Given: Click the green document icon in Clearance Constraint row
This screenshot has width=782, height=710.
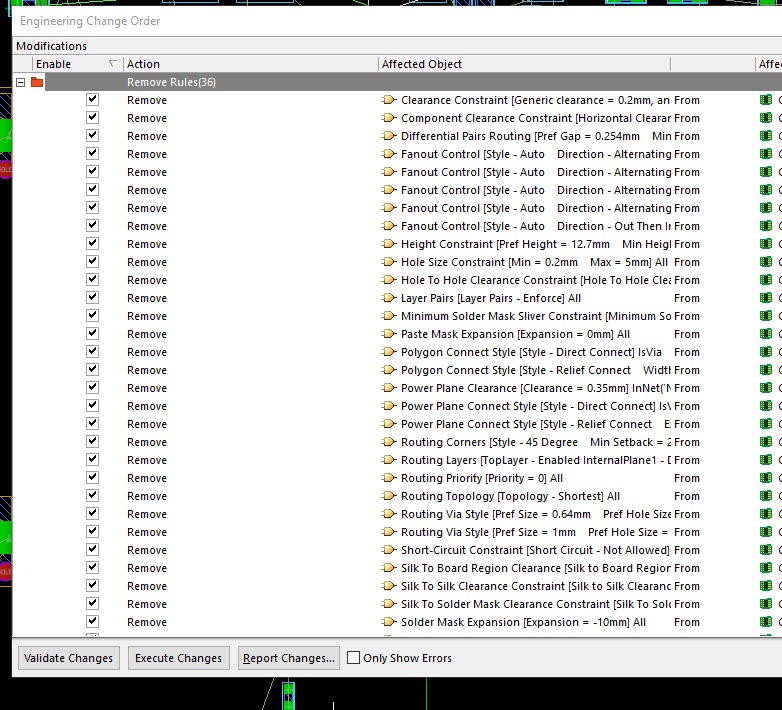Looking at the screenshot, I should [x=766, y=100].
